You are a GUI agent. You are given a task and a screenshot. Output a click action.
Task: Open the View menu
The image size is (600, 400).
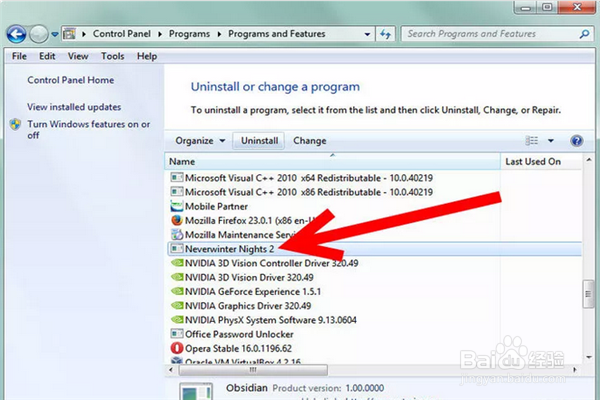(78, 56)
